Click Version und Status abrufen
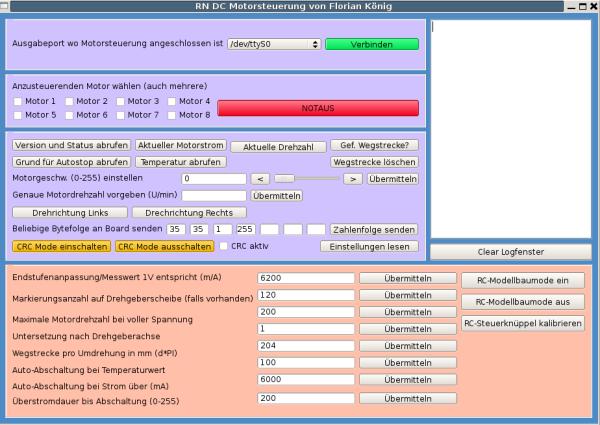The image size is (600, 425). (71, 145)
